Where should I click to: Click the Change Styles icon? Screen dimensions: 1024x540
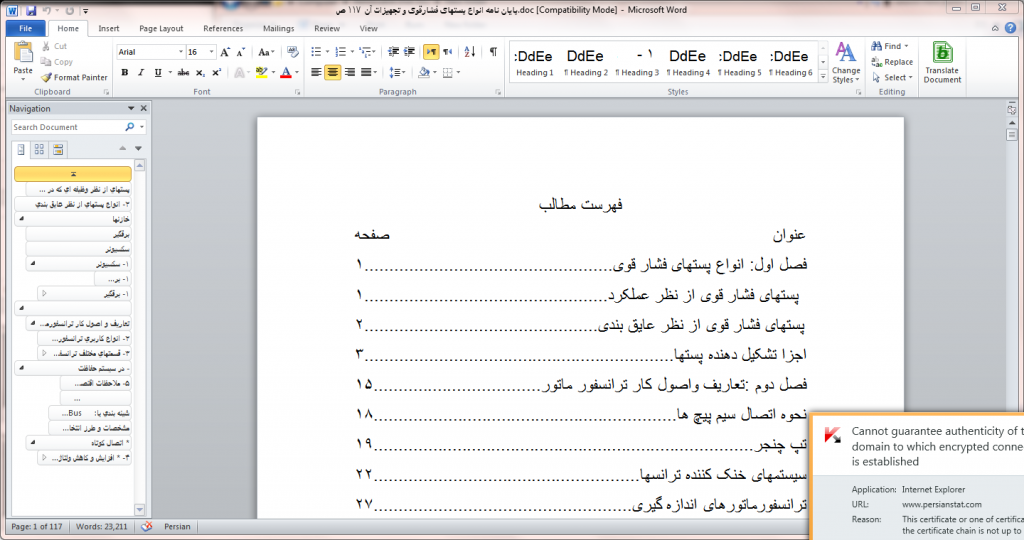(x=845, y=62)
